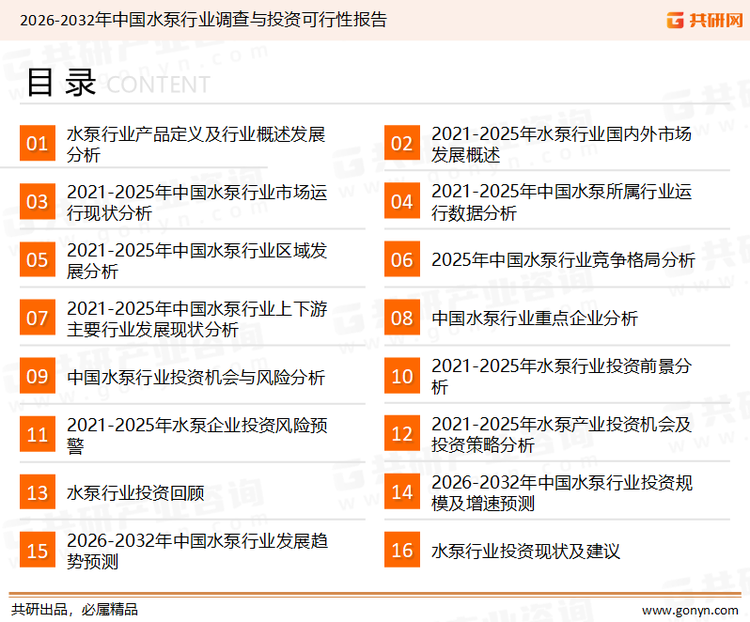Open chapter 水泵行业产品定义及行业概述发展分析
This screenshot has height=622, width=750.
(196, 144)
